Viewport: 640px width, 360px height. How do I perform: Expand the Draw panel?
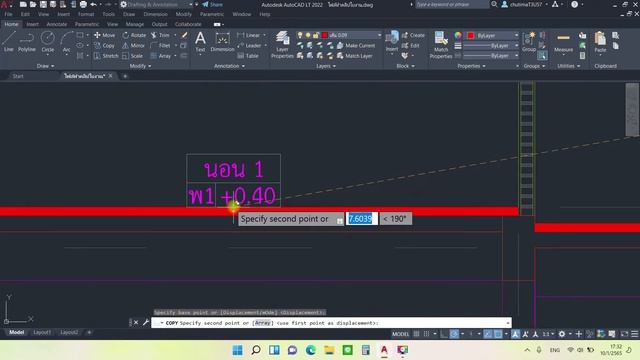tap(45, 66)
